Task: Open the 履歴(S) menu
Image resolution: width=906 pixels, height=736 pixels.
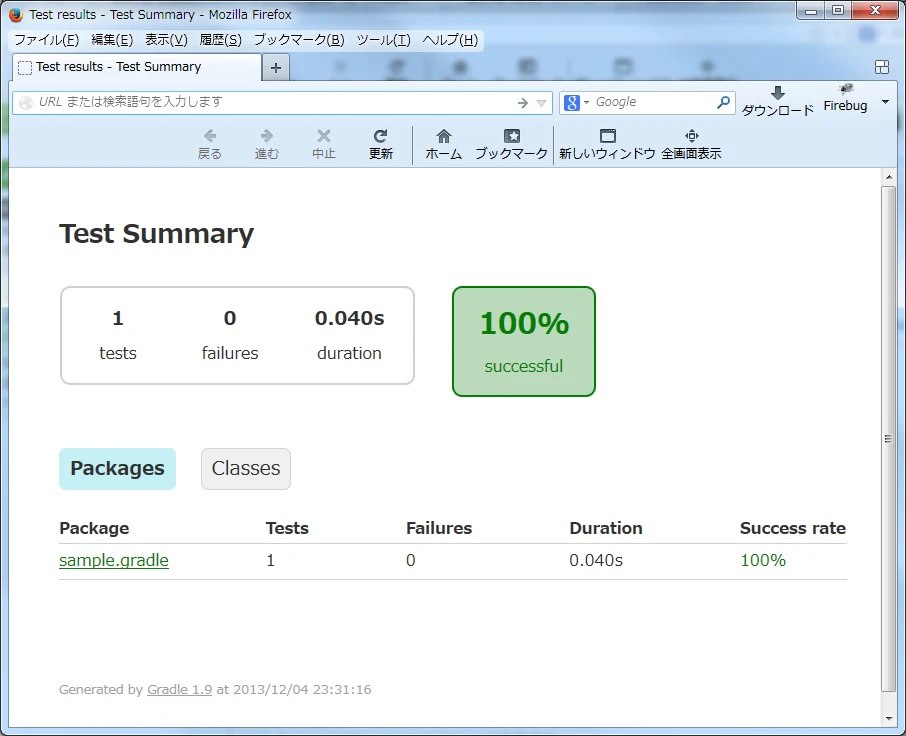Action: [x=221, y=40]
